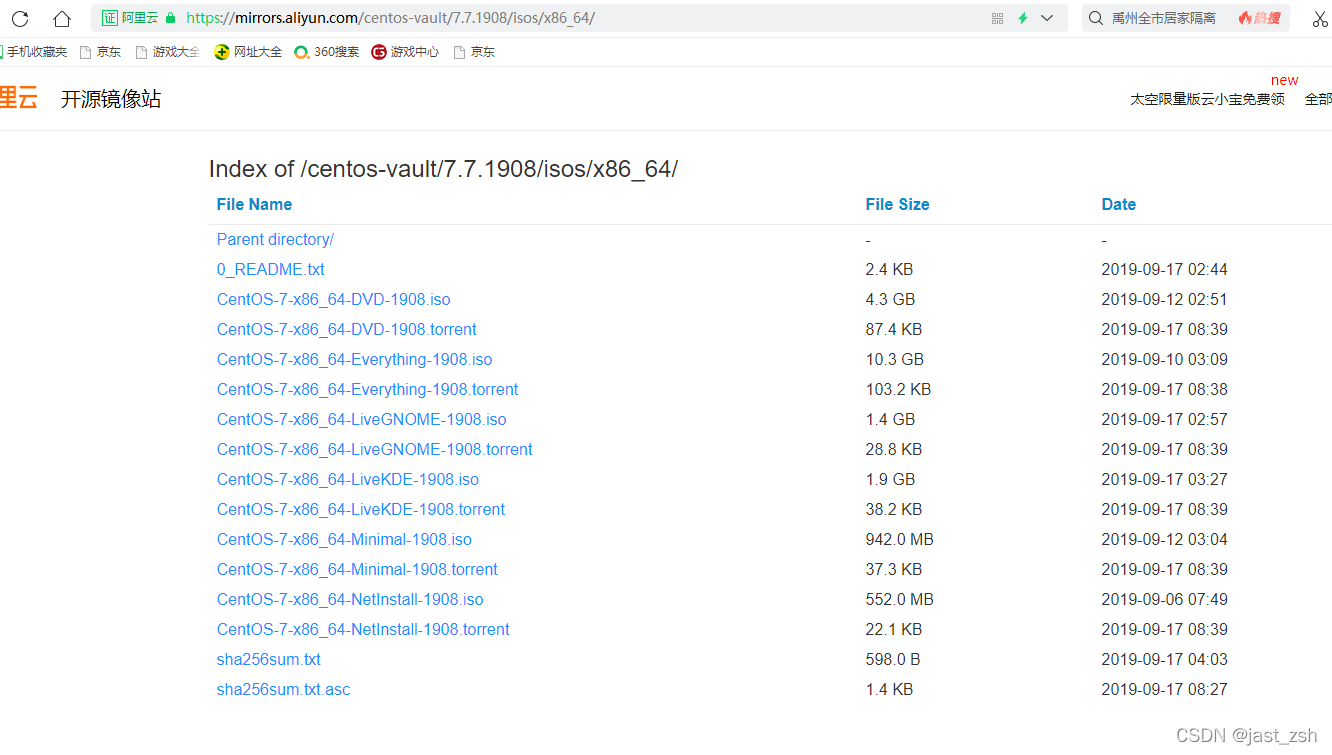
Task: Click the Aliyun logo
Action: pyautogui.click(x=18, y=98)
